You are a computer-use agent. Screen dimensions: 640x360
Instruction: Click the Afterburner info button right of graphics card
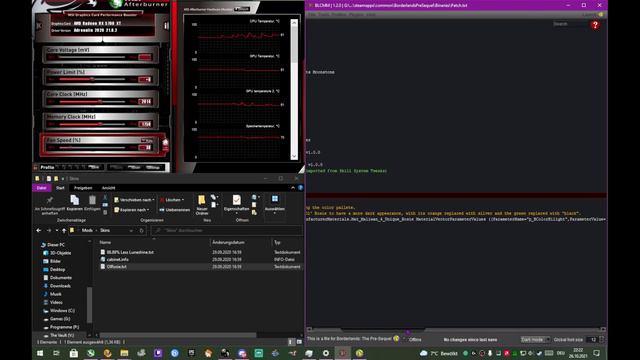coord(166,26)
